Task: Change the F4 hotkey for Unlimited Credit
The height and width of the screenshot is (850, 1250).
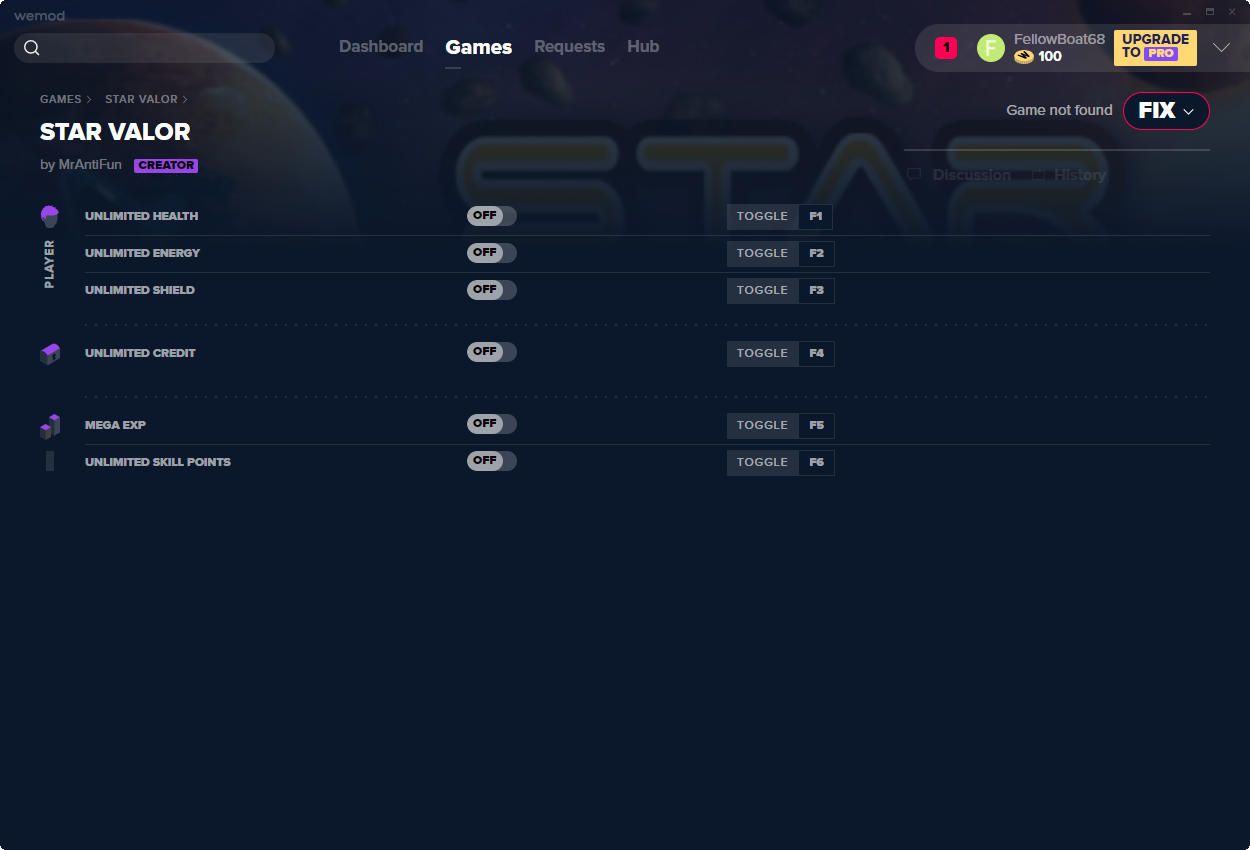Action: coord(816,354)
